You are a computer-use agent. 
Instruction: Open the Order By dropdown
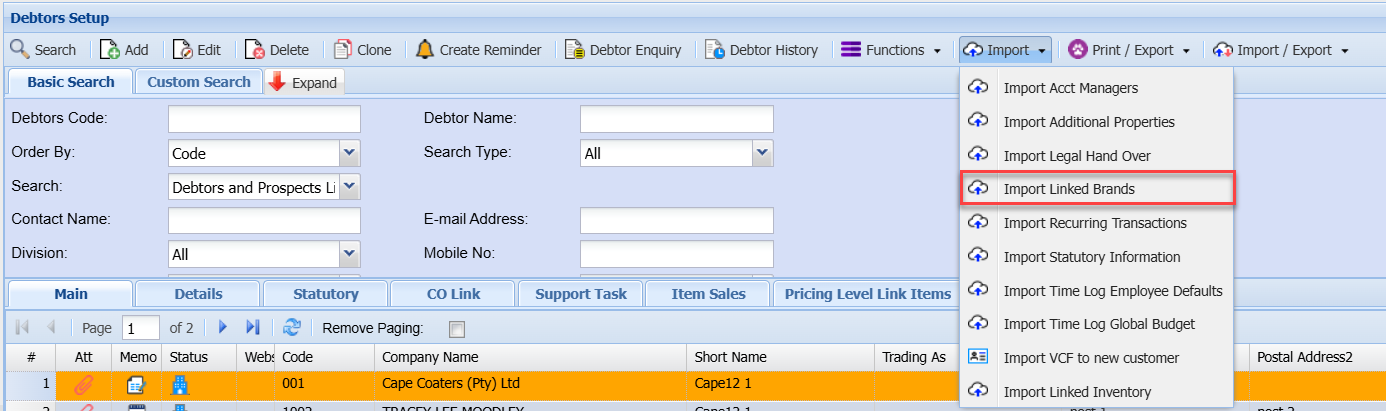point(349,154)
